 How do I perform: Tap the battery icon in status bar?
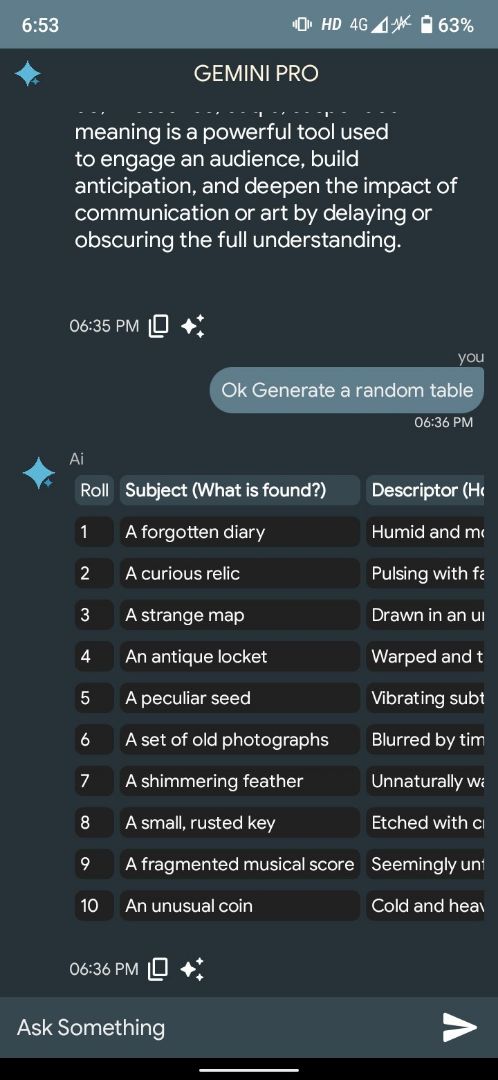pos(427,25)
